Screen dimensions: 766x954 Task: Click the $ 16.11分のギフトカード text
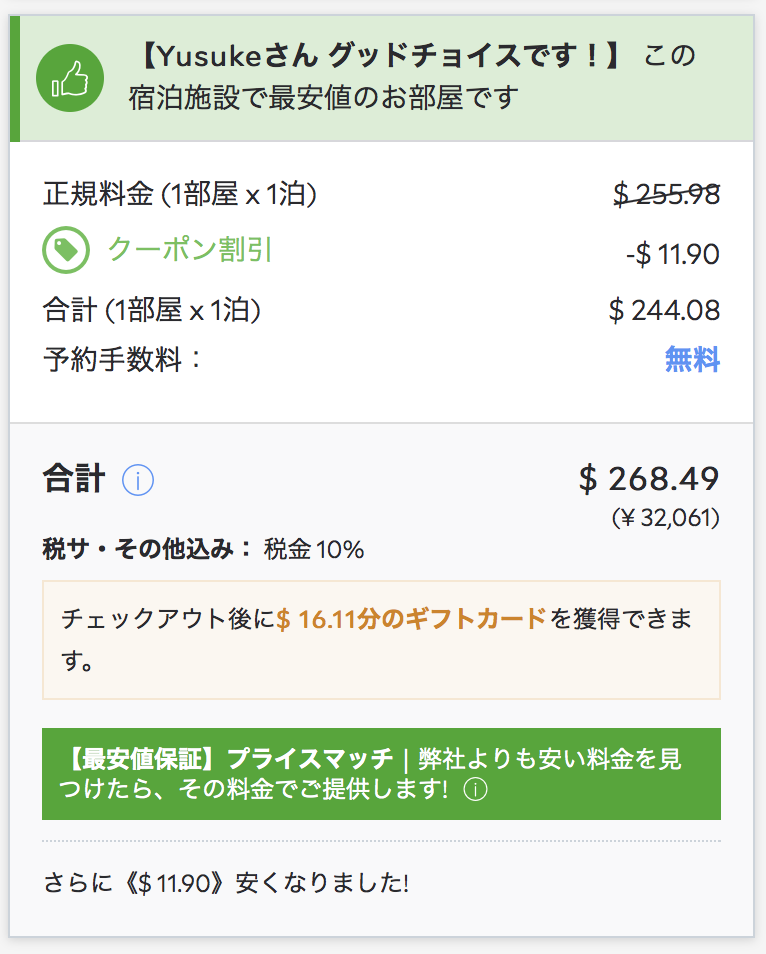pos(411,619)
